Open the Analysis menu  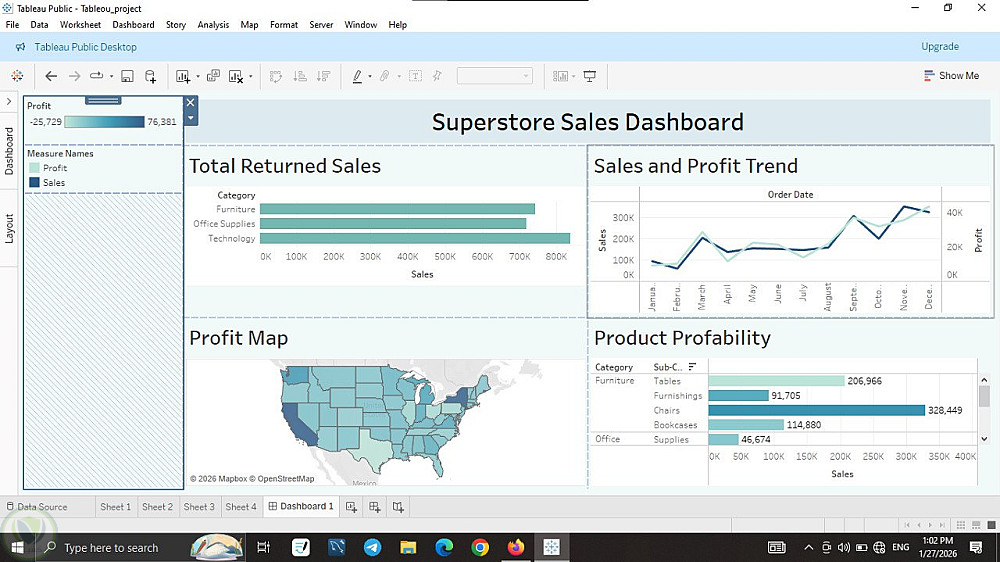213,24
